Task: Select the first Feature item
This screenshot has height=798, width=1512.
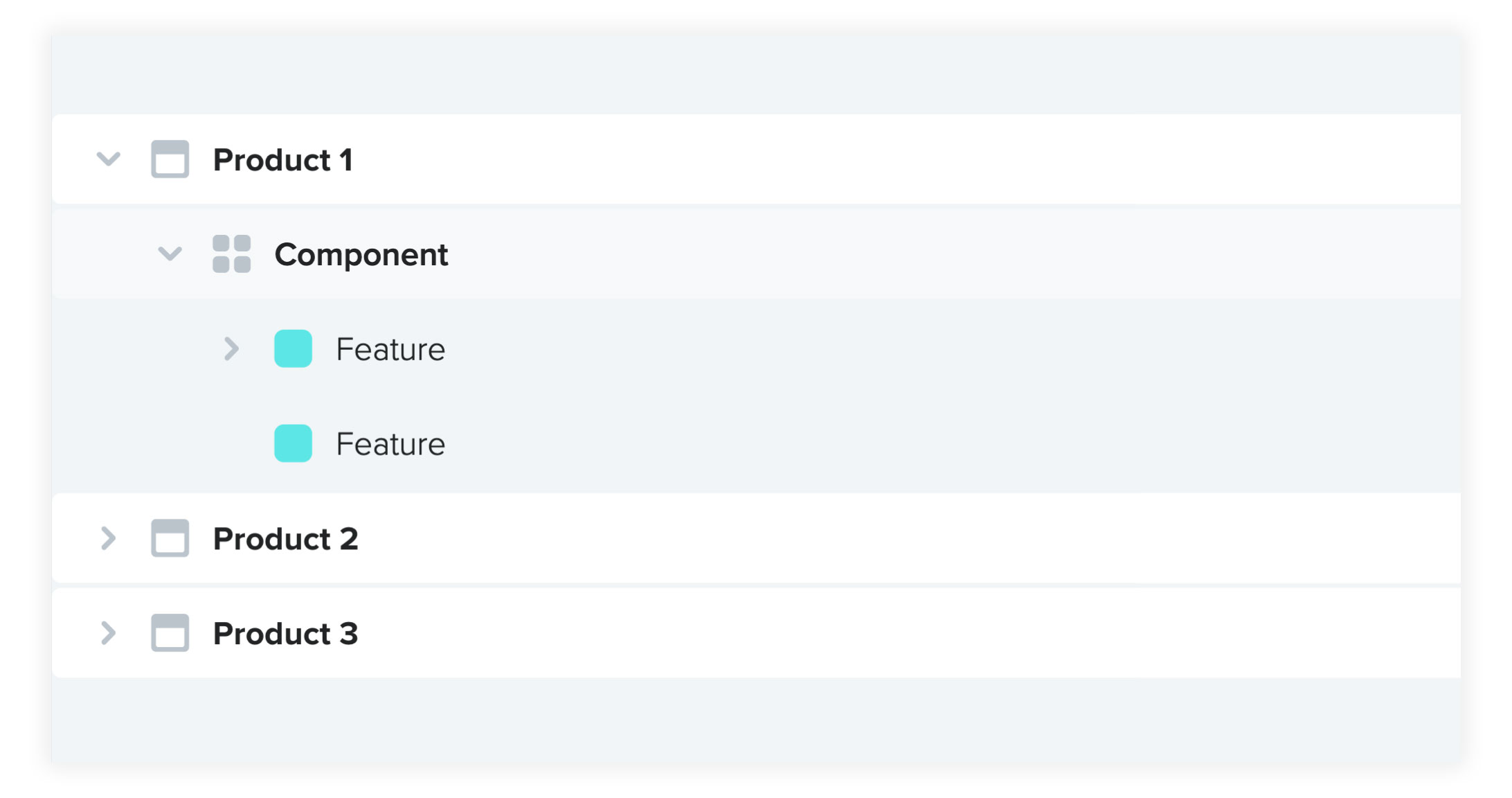Action: tap(390, 349)
